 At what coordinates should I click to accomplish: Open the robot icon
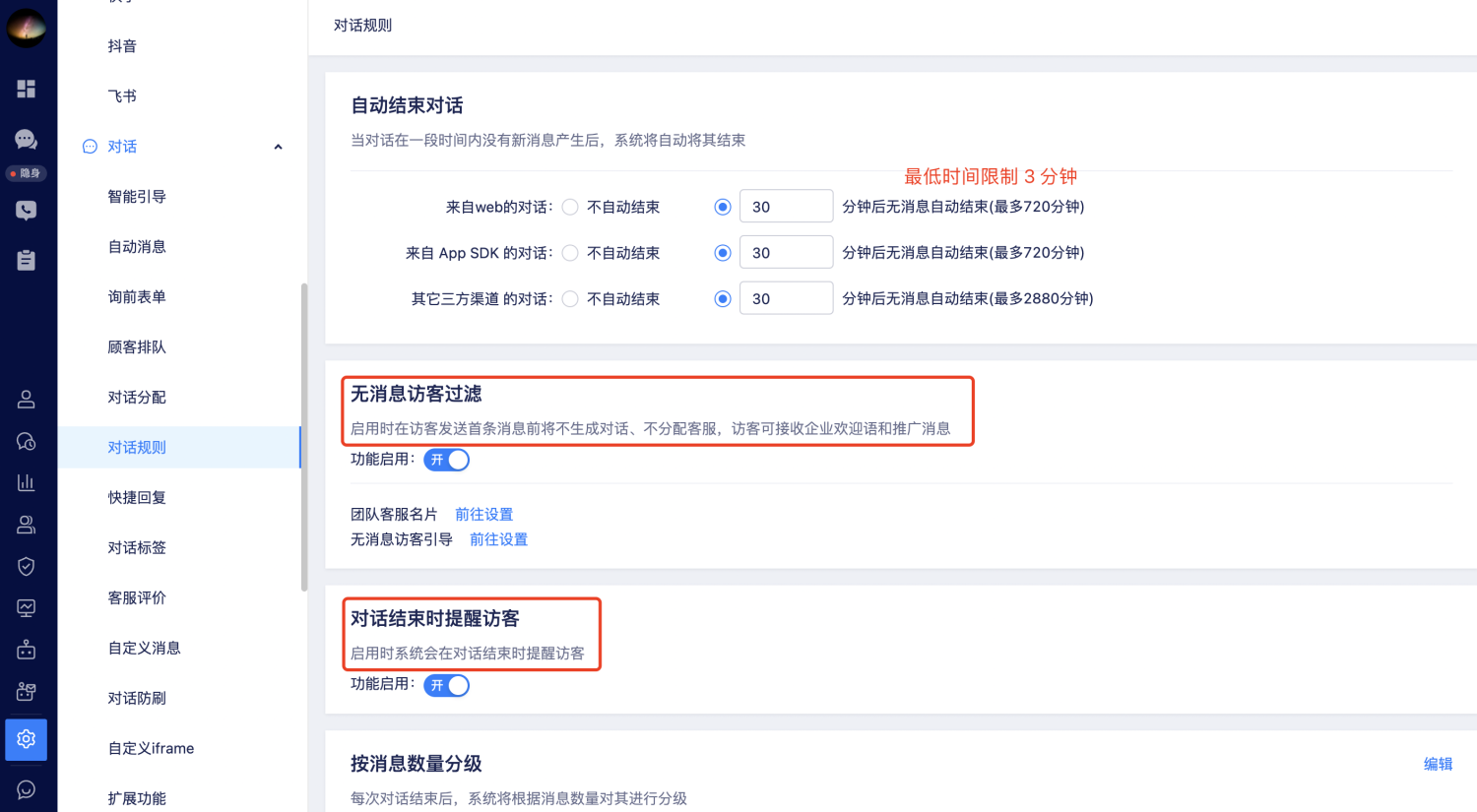(27, 650)
